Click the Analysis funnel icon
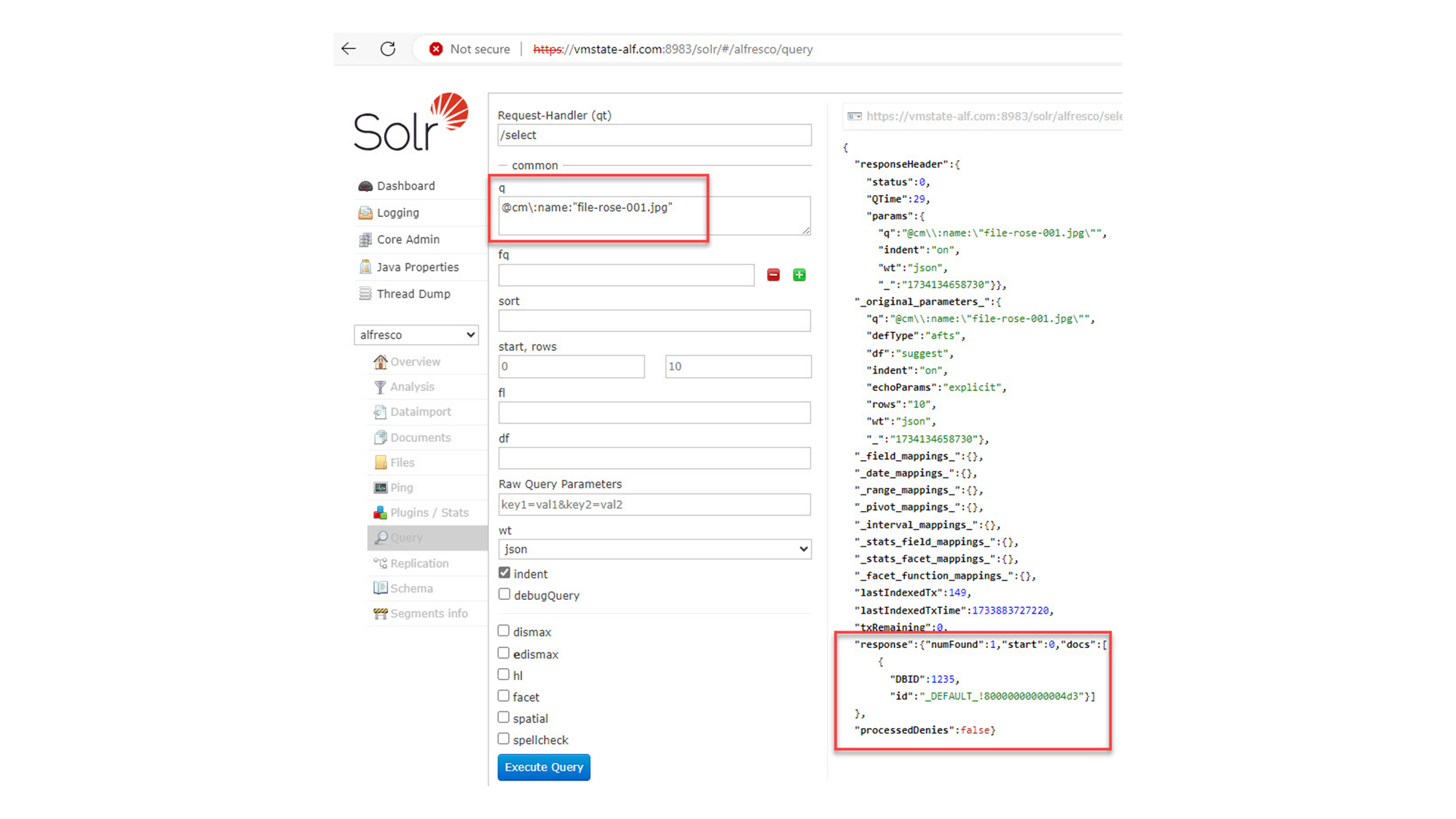1456x819 pixels. click(x=380, y=387)
